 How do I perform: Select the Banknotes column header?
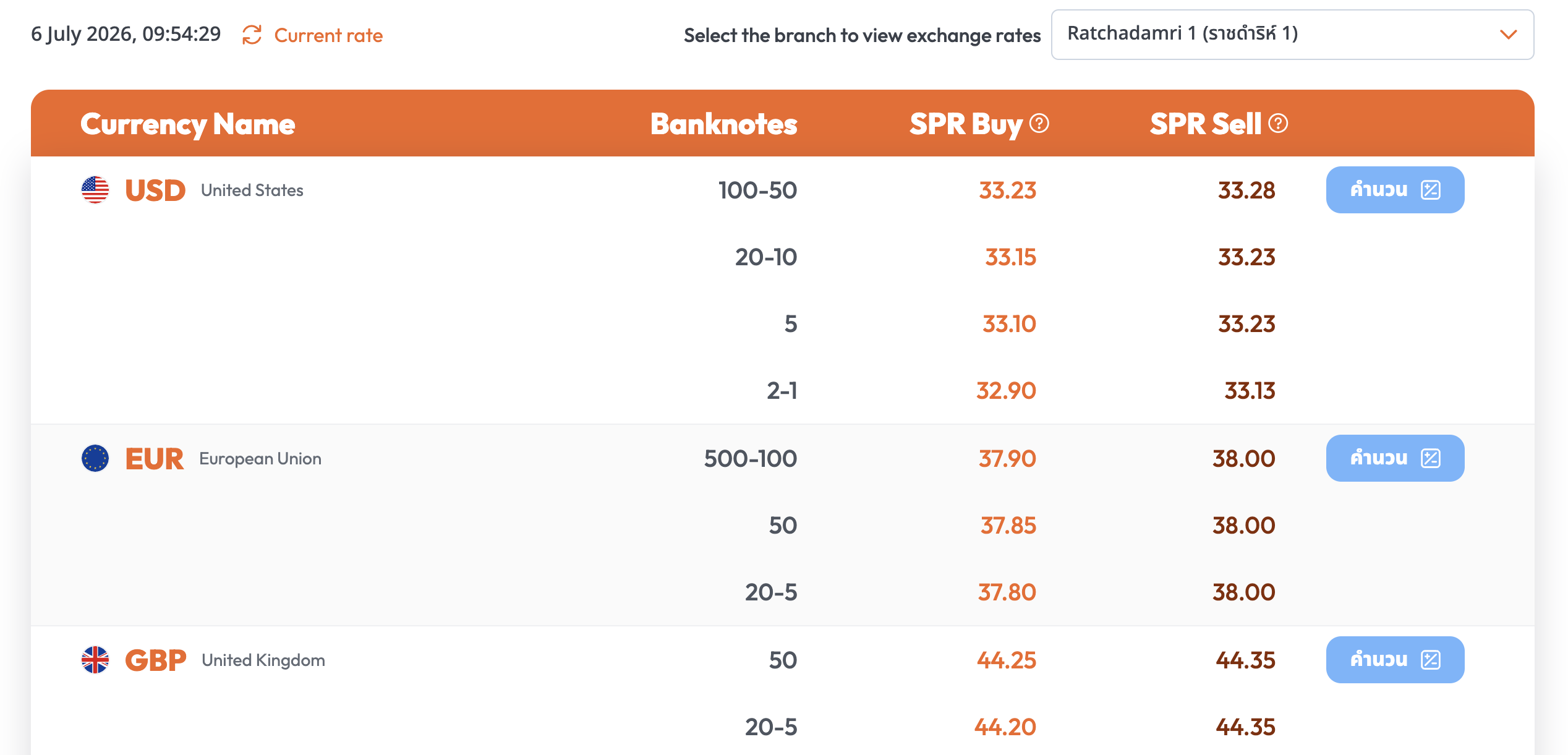724,124
